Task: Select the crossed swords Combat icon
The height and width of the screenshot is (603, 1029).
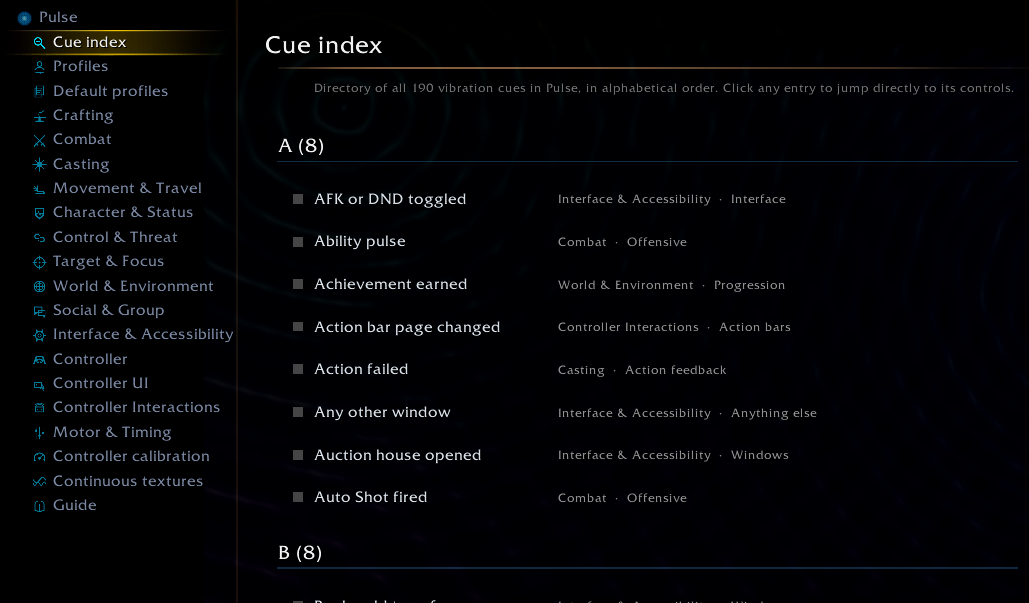Action: pyautogui.click(x=39, y=140)
